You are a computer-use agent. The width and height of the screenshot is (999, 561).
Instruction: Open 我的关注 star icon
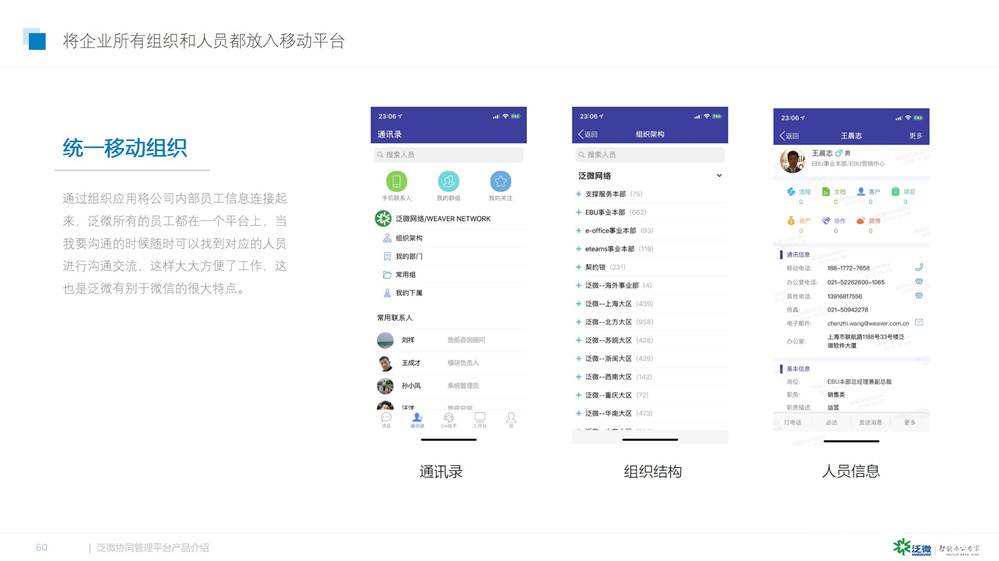[501, 181]
